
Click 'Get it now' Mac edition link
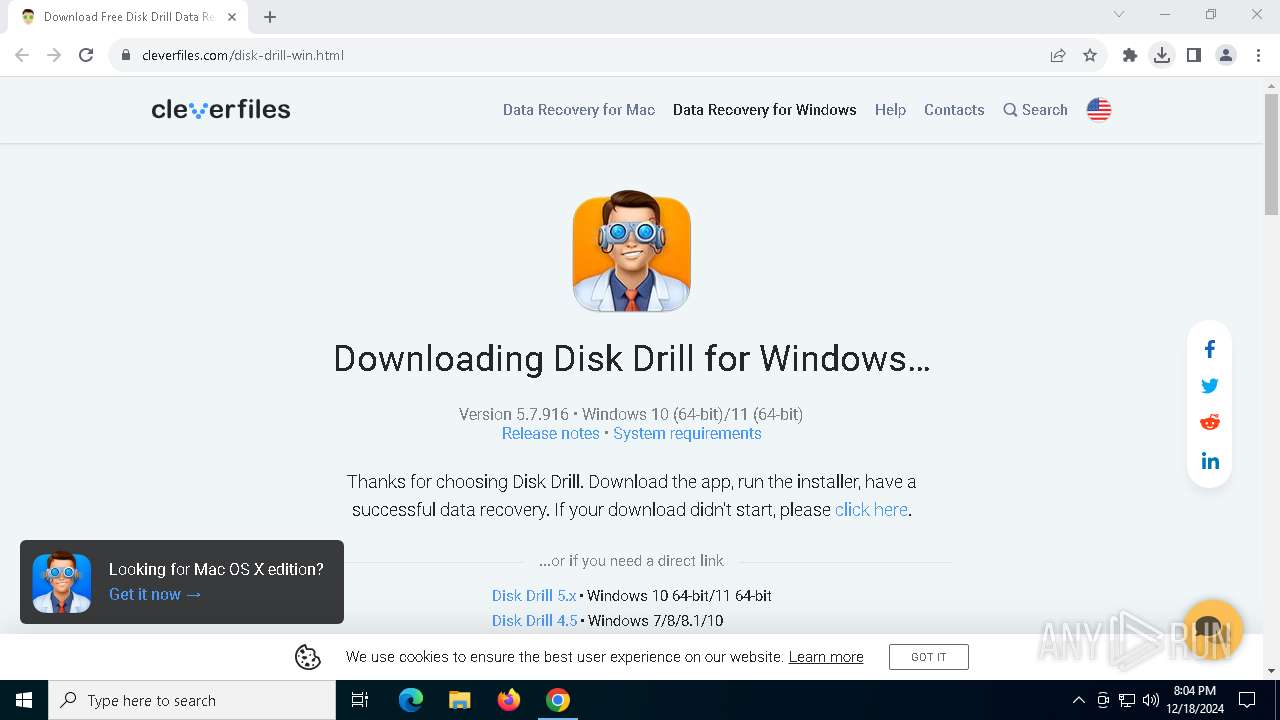155,594
